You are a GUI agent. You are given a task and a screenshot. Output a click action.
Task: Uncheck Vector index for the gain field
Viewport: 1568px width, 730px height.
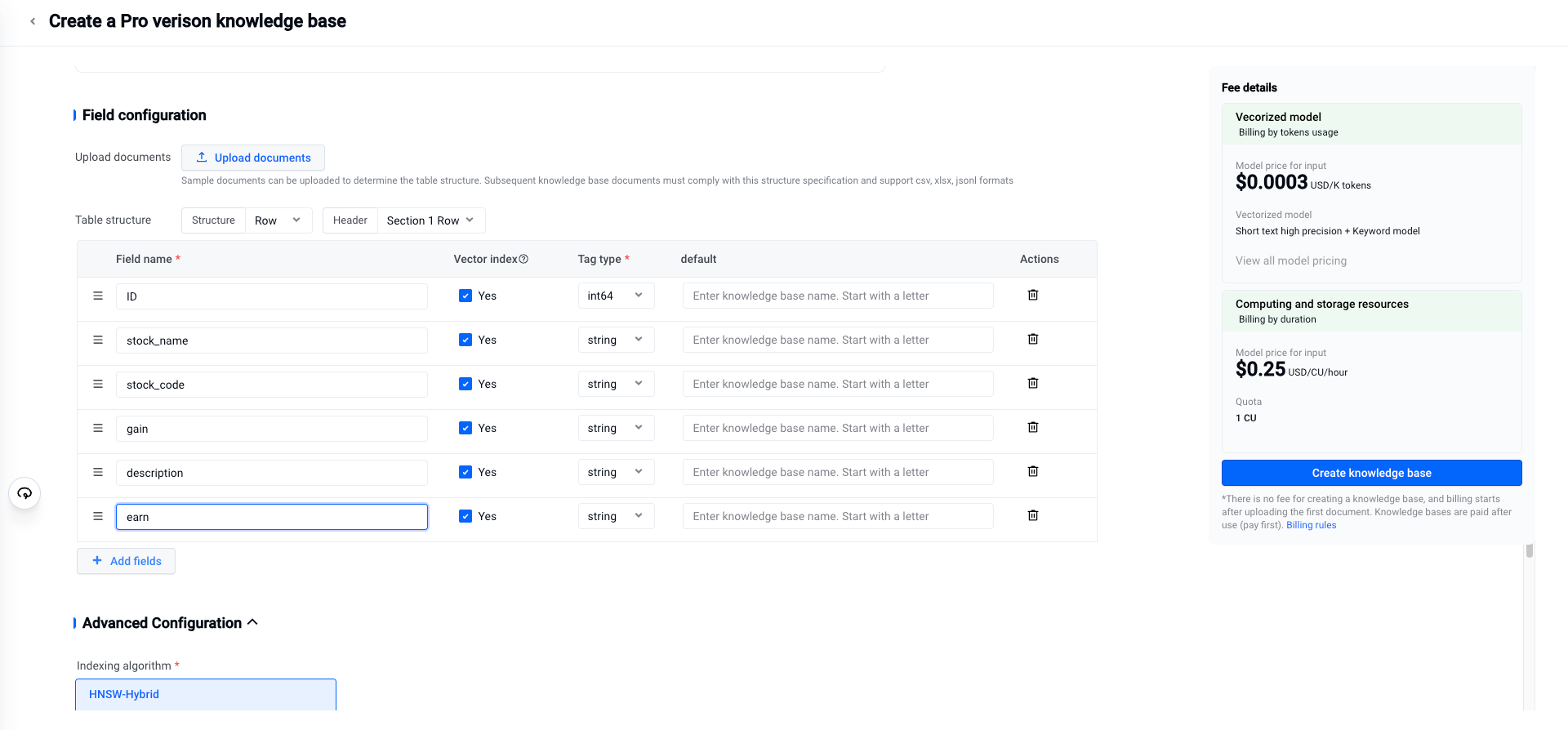tap(465, 428)
